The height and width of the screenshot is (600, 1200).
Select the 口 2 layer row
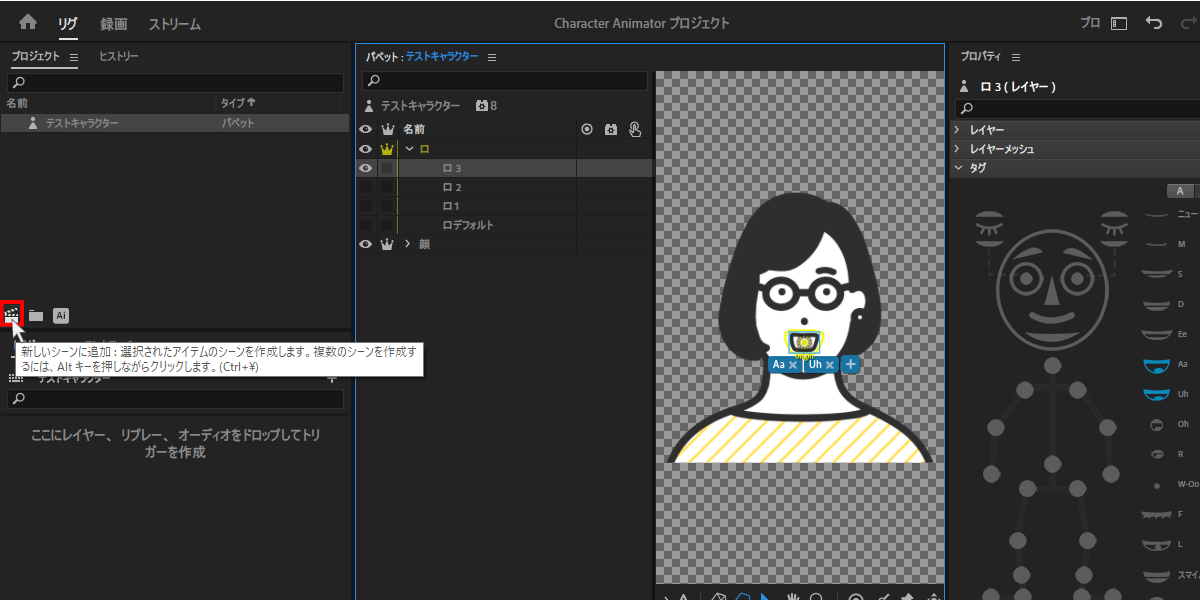point(505,187)
